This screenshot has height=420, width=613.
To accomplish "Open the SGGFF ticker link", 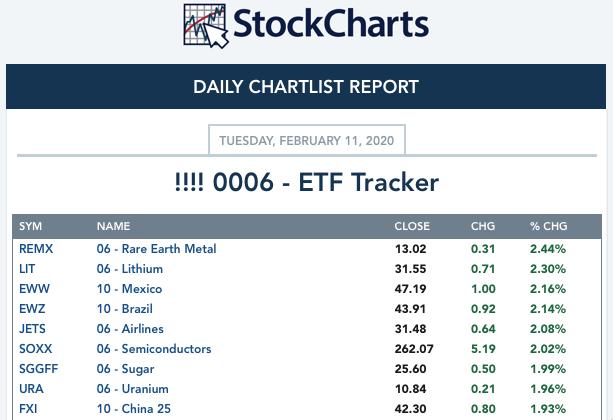I will point(39,368).
